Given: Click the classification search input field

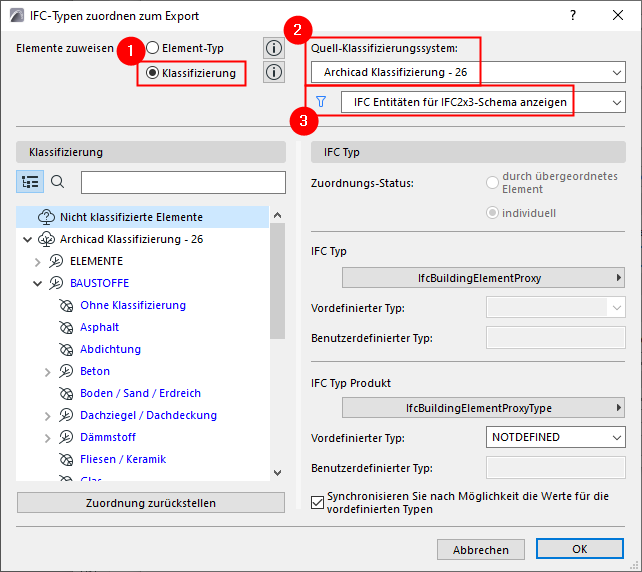Looking at the screenshot, I should pos(183,182).
